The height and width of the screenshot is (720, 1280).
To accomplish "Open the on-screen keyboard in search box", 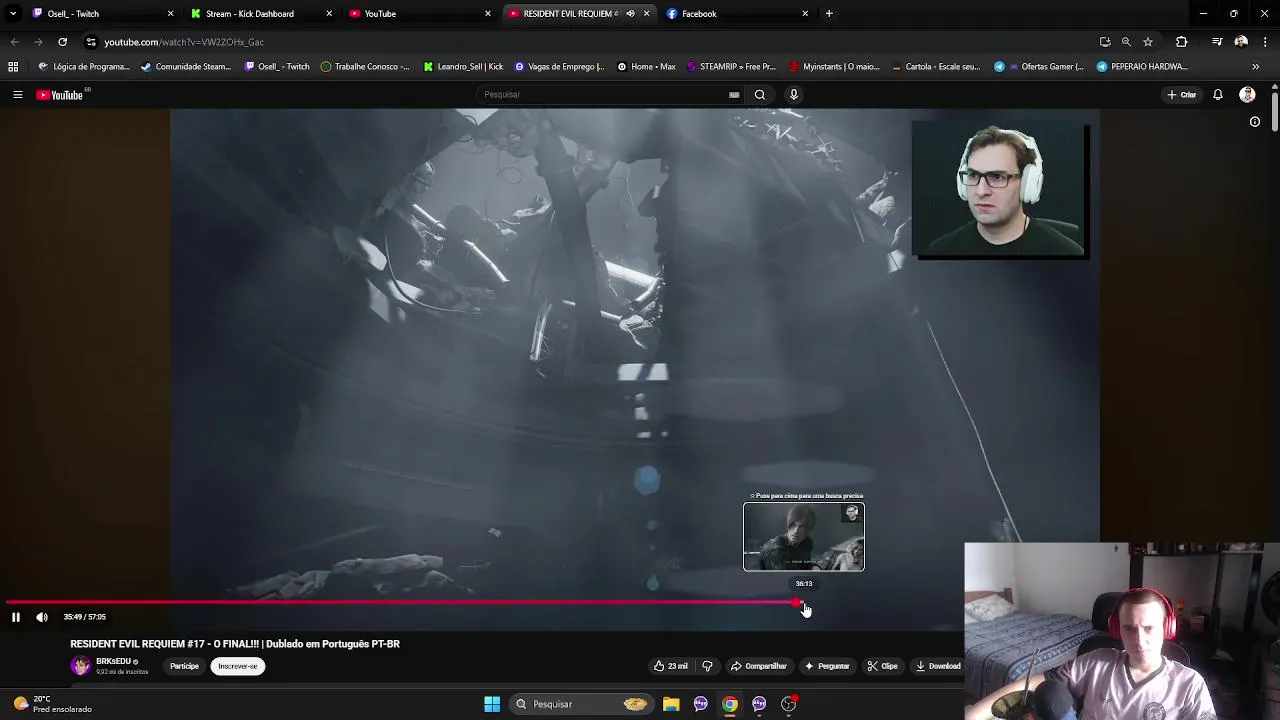I will [x=734, y=95].
